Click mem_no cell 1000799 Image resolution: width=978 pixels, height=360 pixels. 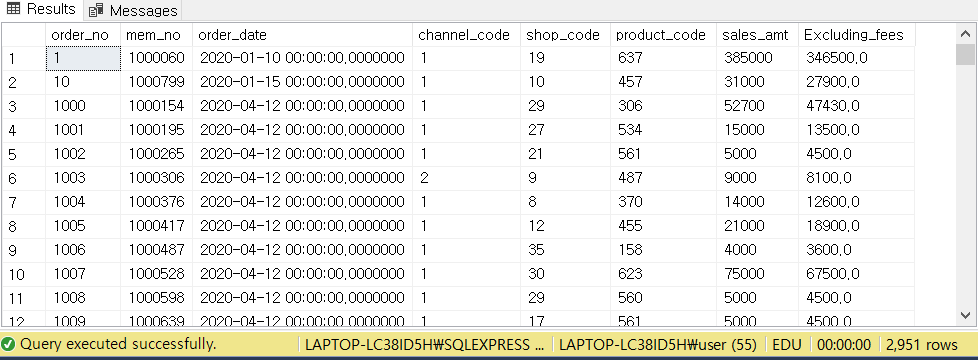point(157,82)
